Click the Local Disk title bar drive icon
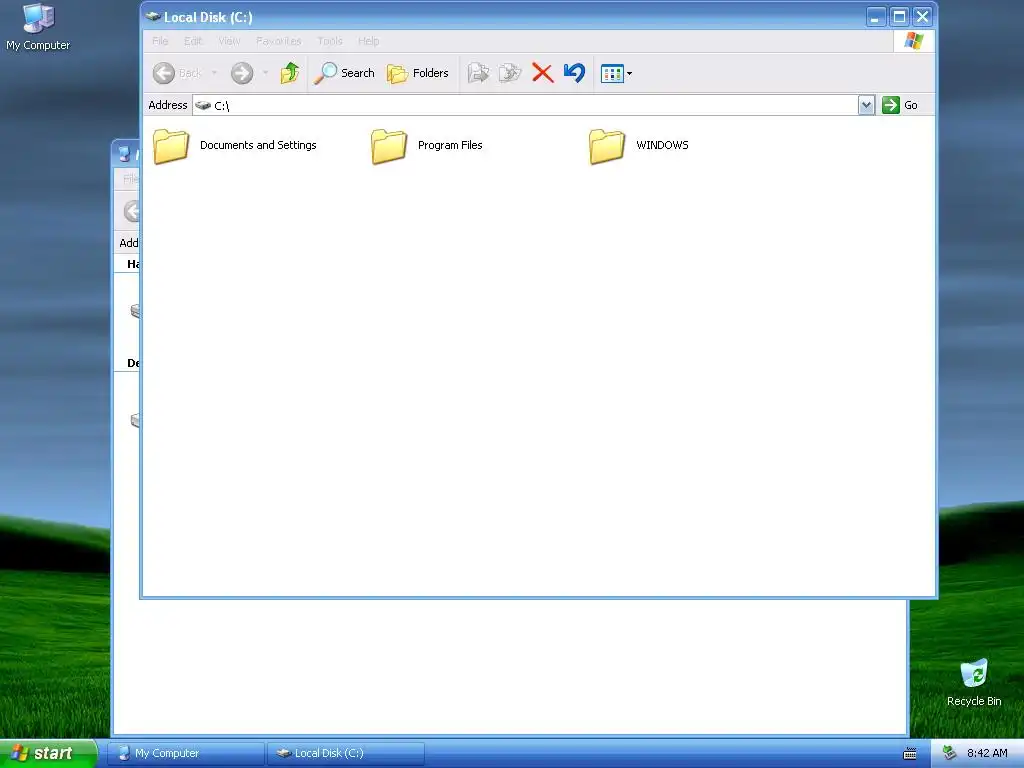This screenshot has width=1024, height=768. tap(153, 17)
